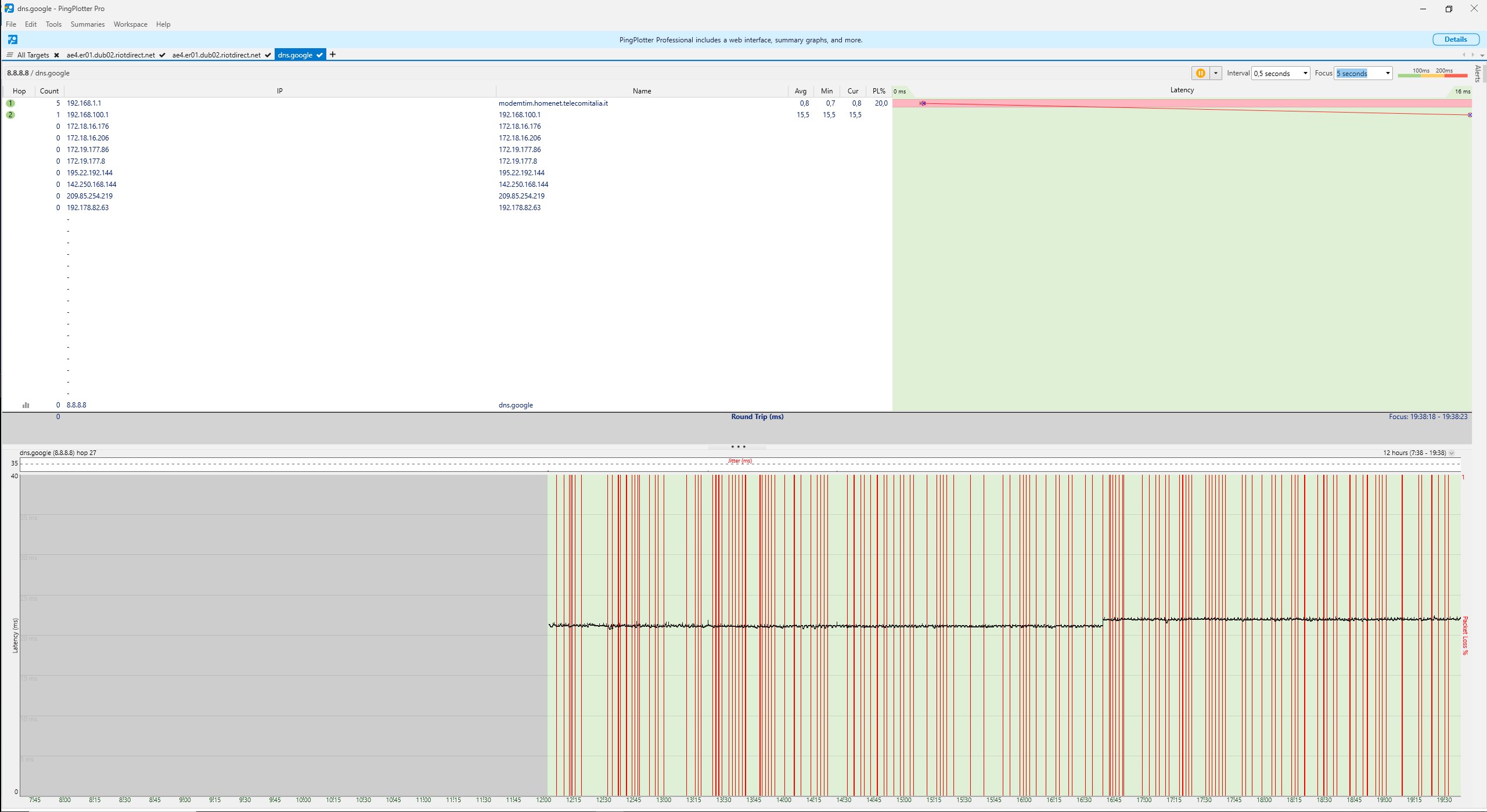Click the Details button in the banner
This screenshot has height=812, width=1487.
[x=1455, y=39]
